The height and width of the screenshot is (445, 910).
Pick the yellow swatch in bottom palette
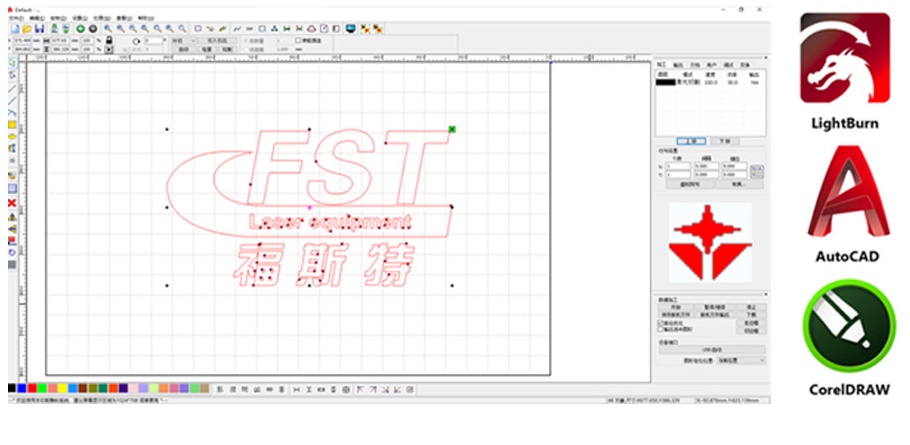tap(62, 388)
